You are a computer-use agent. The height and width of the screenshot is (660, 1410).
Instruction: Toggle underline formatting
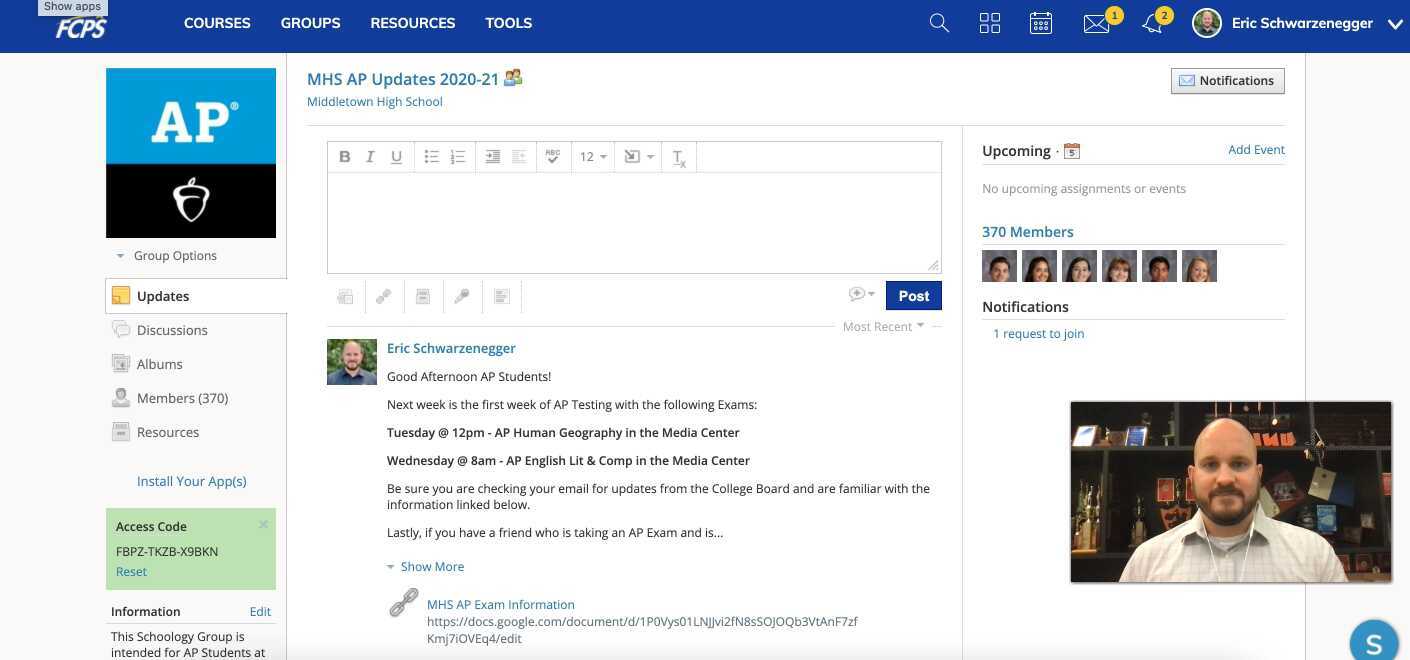tap(396, 157)
